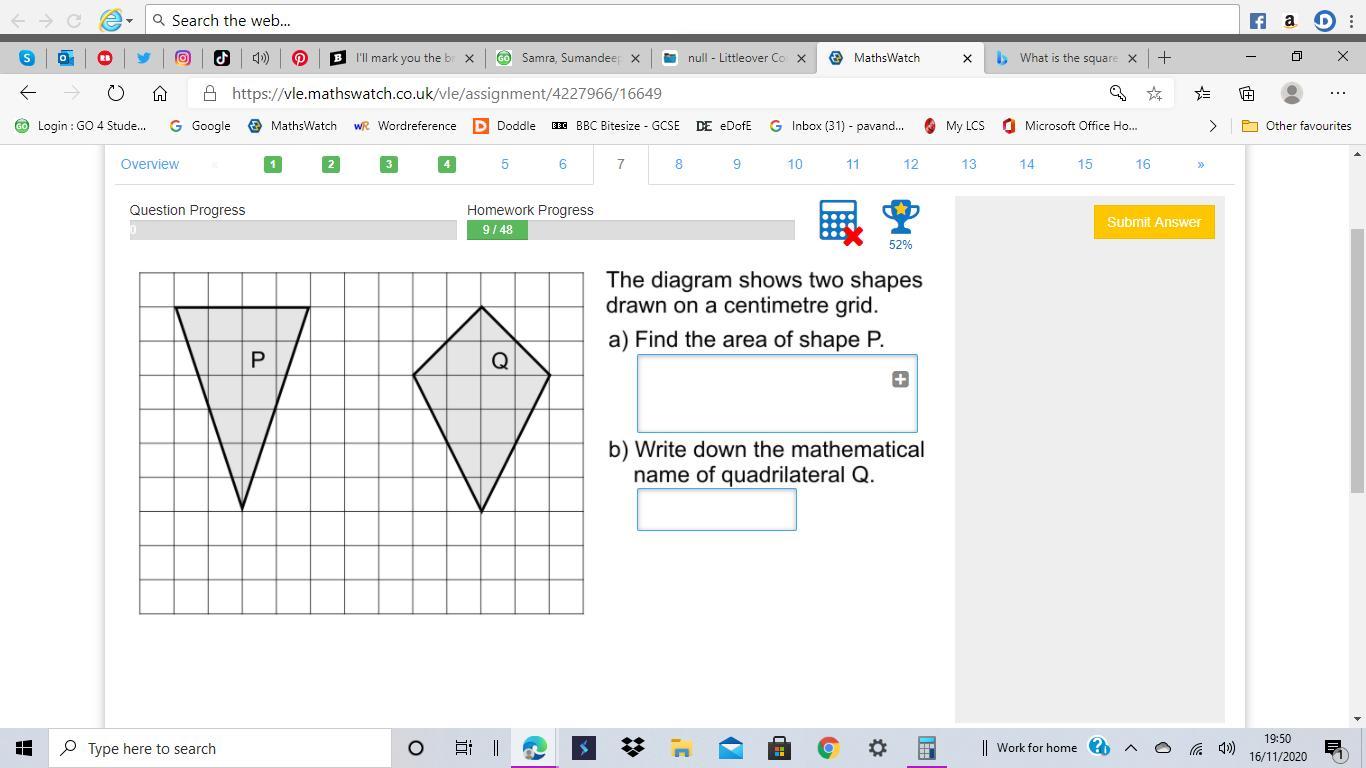
Task: Click the plus icon in answer box a
Action: tap(900, 379)
